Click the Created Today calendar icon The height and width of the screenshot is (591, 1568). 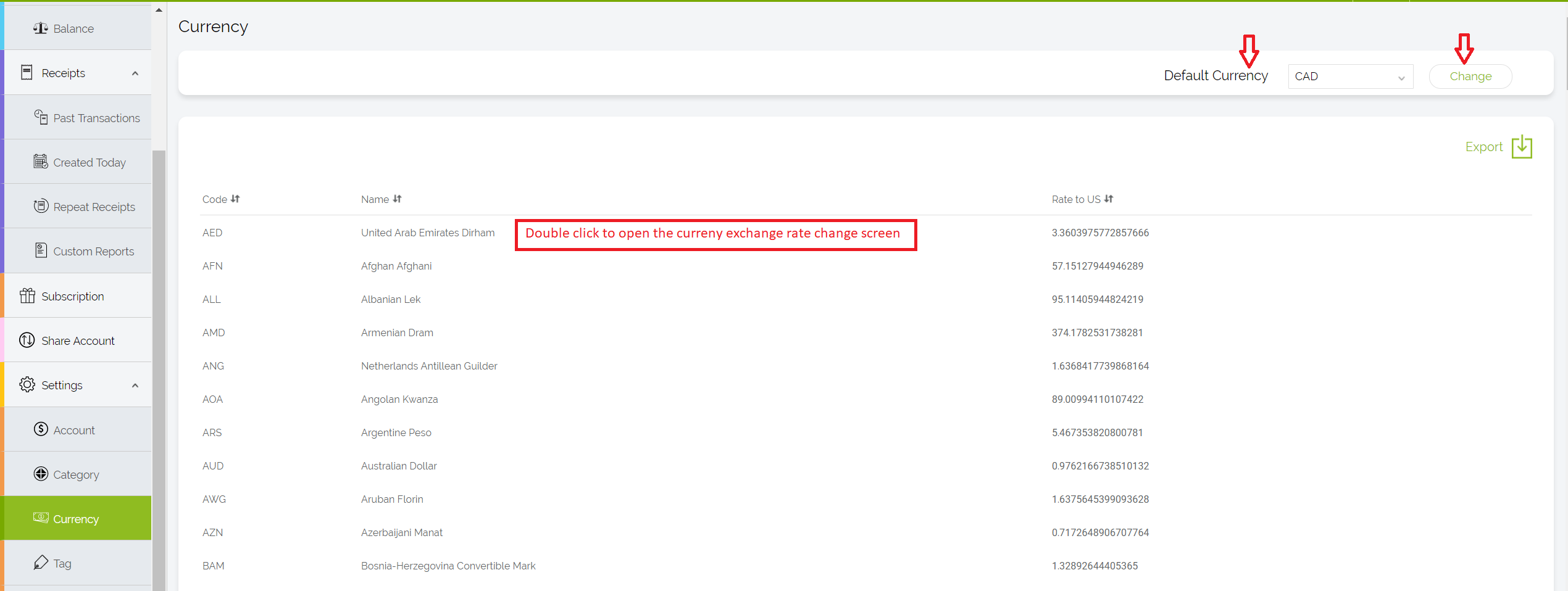click(x=41, y=162)
